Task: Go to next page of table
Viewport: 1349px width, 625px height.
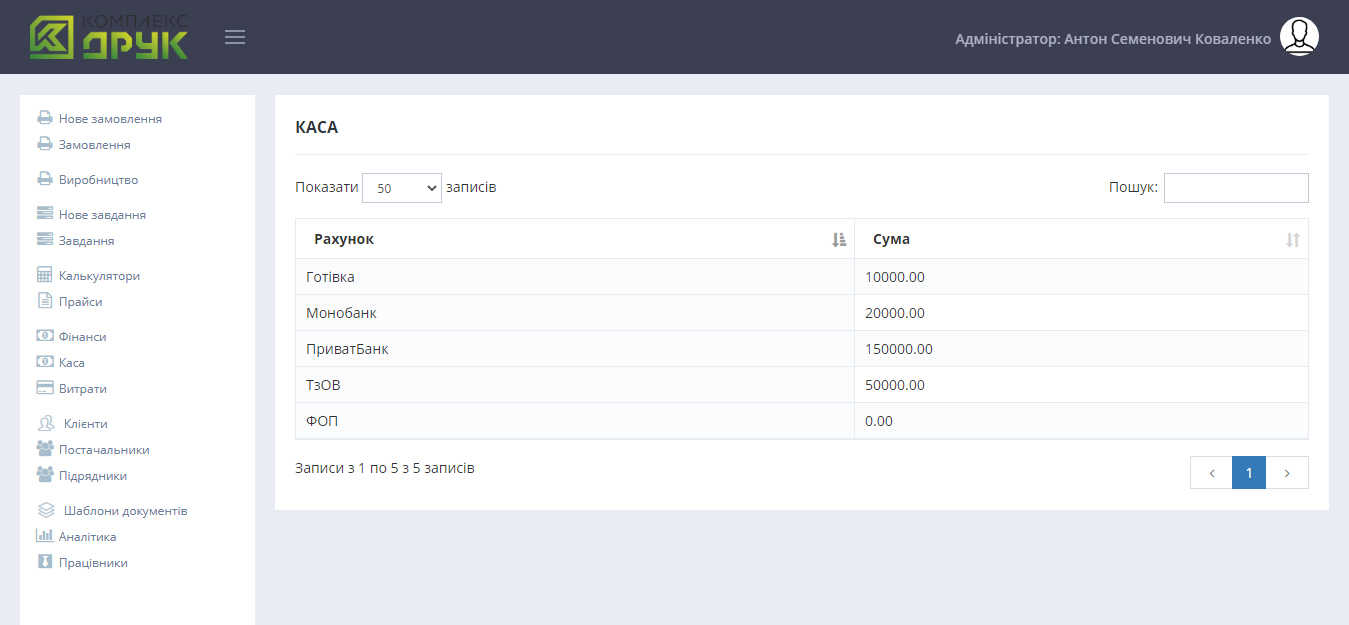Action: tap(1287, 473)
